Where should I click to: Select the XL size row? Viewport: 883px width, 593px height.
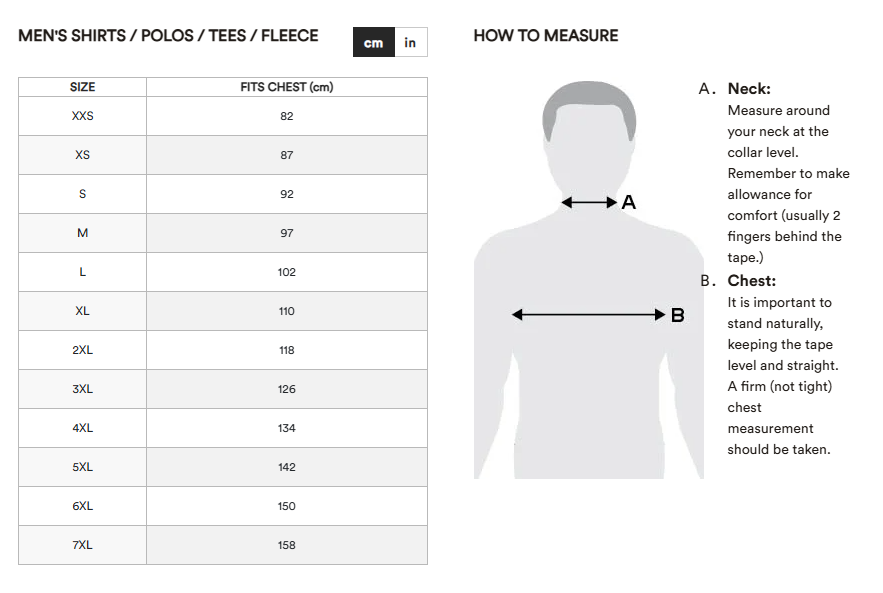[223, 311]
